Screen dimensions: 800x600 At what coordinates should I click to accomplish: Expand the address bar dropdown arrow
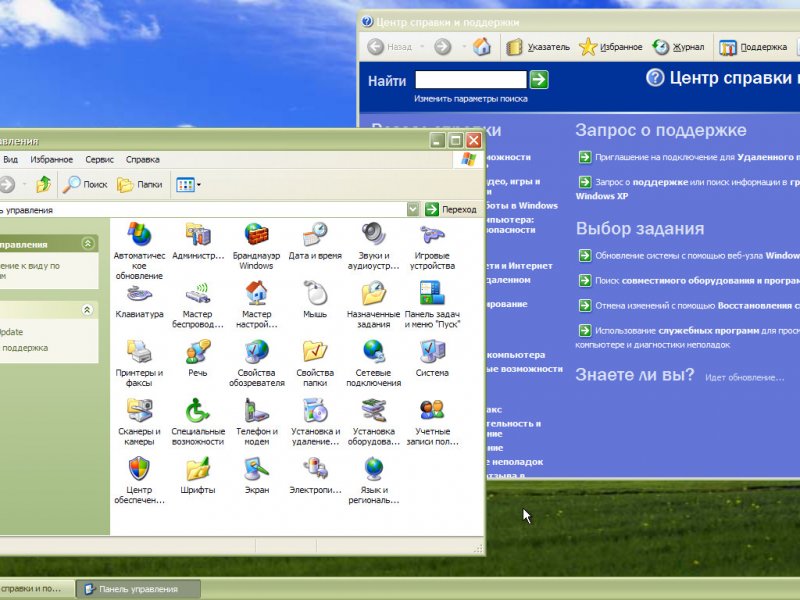pyautogui.click(x=413, y=209)
